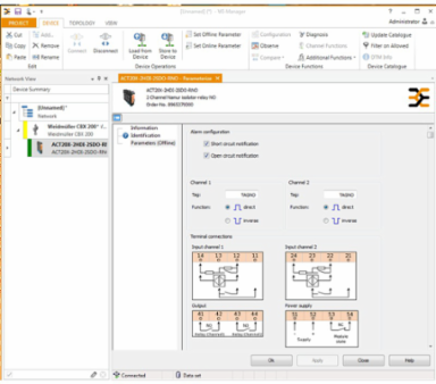Click the Channel 1 Tag input field
Viewport: 436px width, 384px height.
coord(241,195)
